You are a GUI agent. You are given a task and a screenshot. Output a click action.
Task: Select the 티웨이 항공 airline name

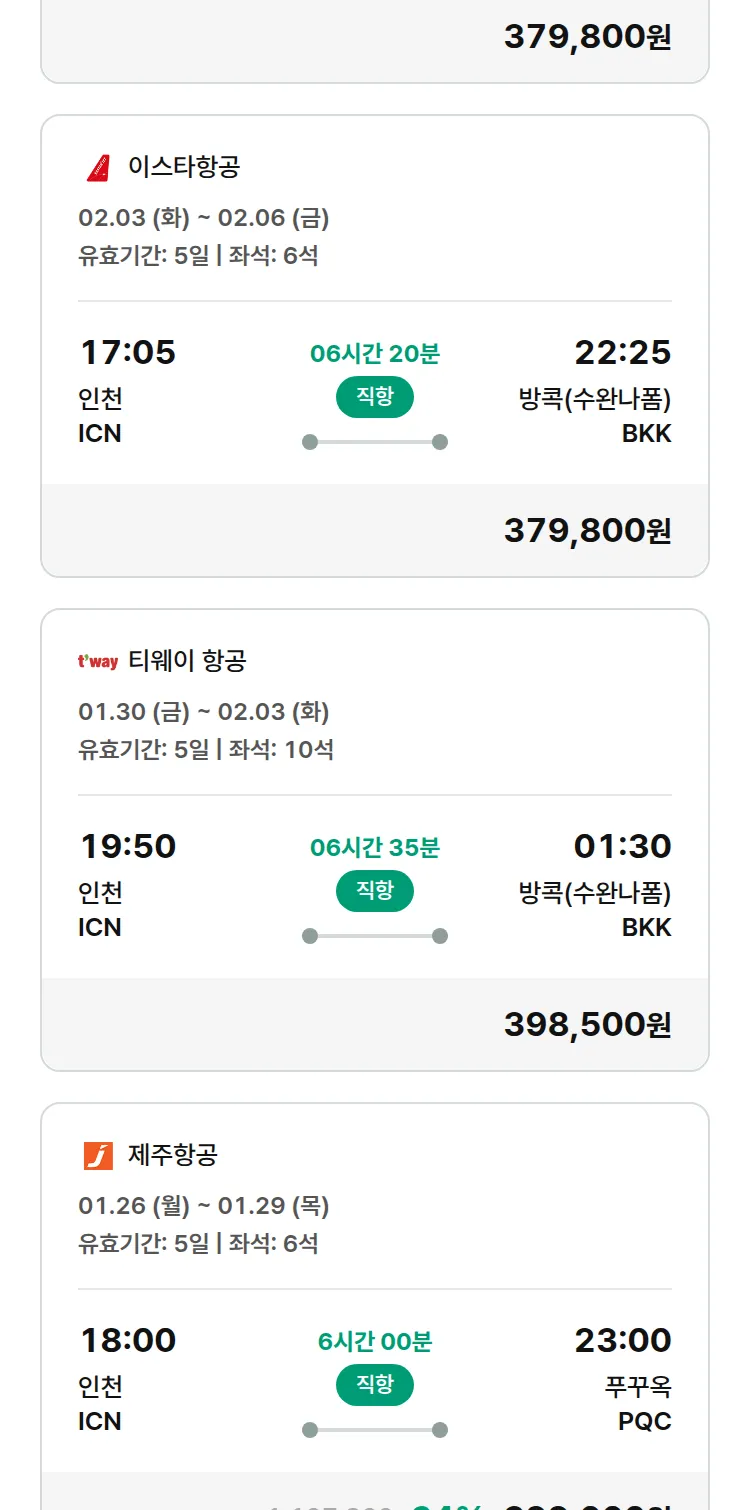tap(187, 661)
